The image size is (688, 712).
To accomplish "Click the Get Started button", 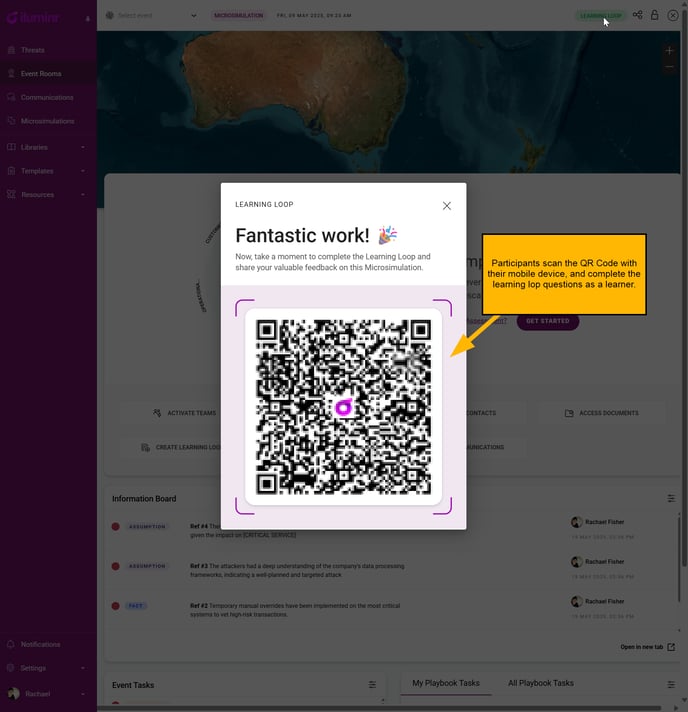I will (548, 321).
